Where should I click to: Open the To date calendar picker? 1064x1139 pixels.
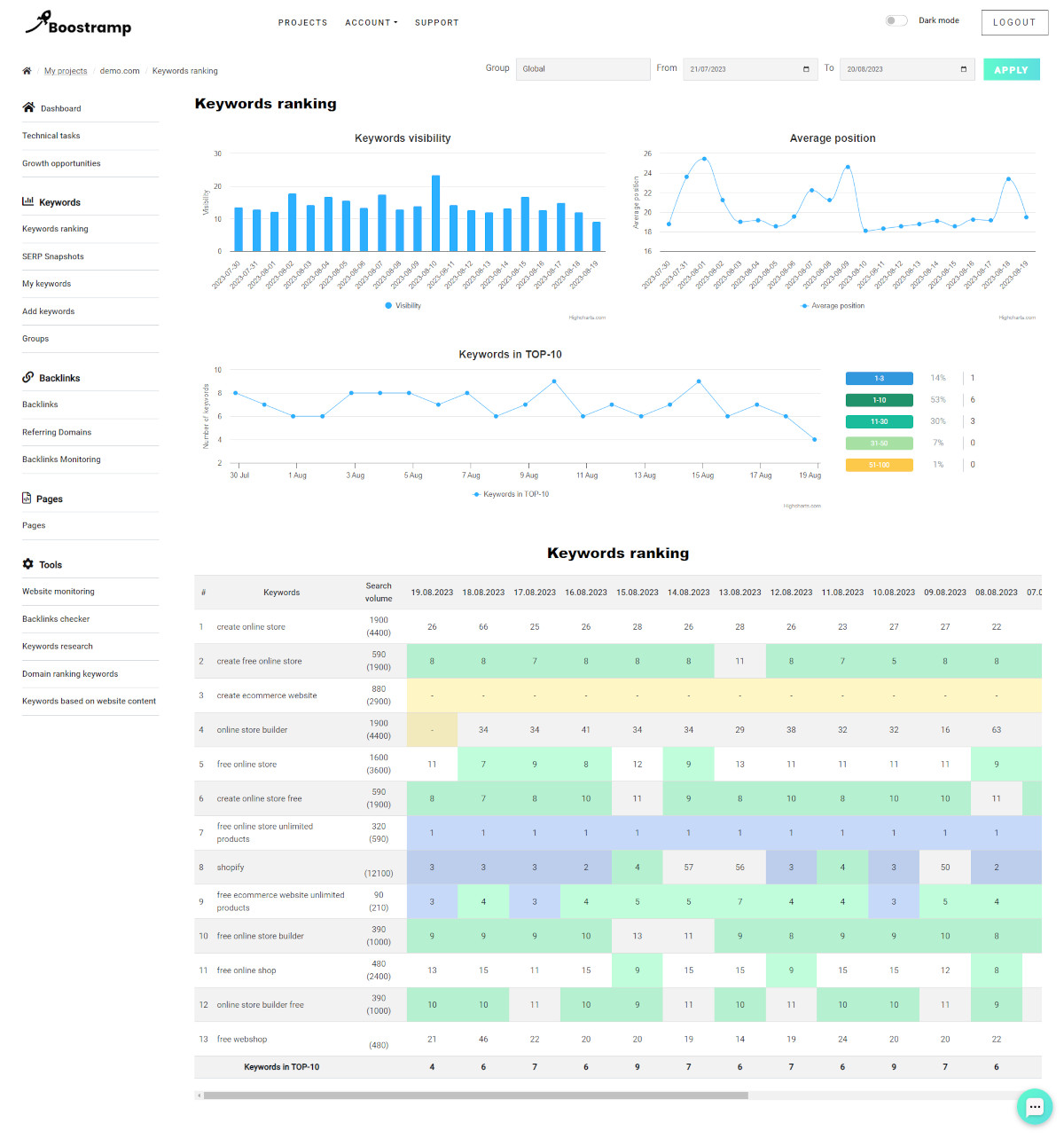coord(964,69)
